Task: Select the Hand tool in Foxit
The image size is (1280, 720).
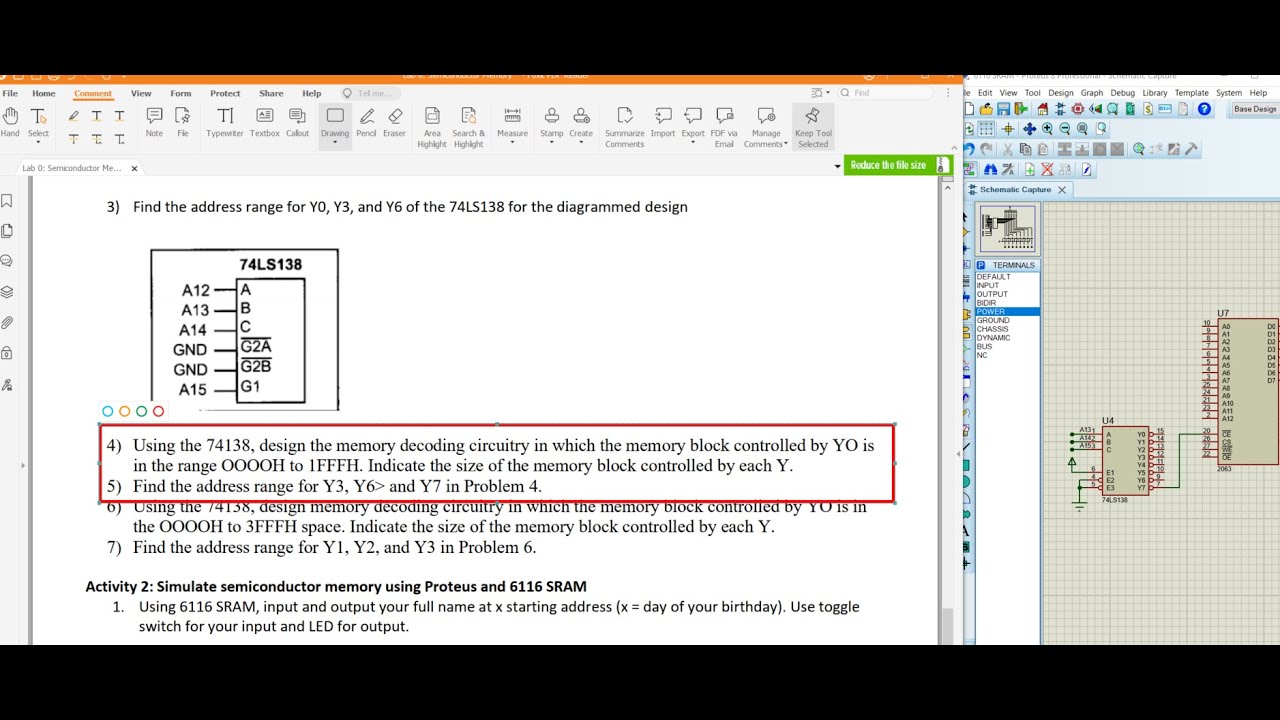Action: [10, 122]
